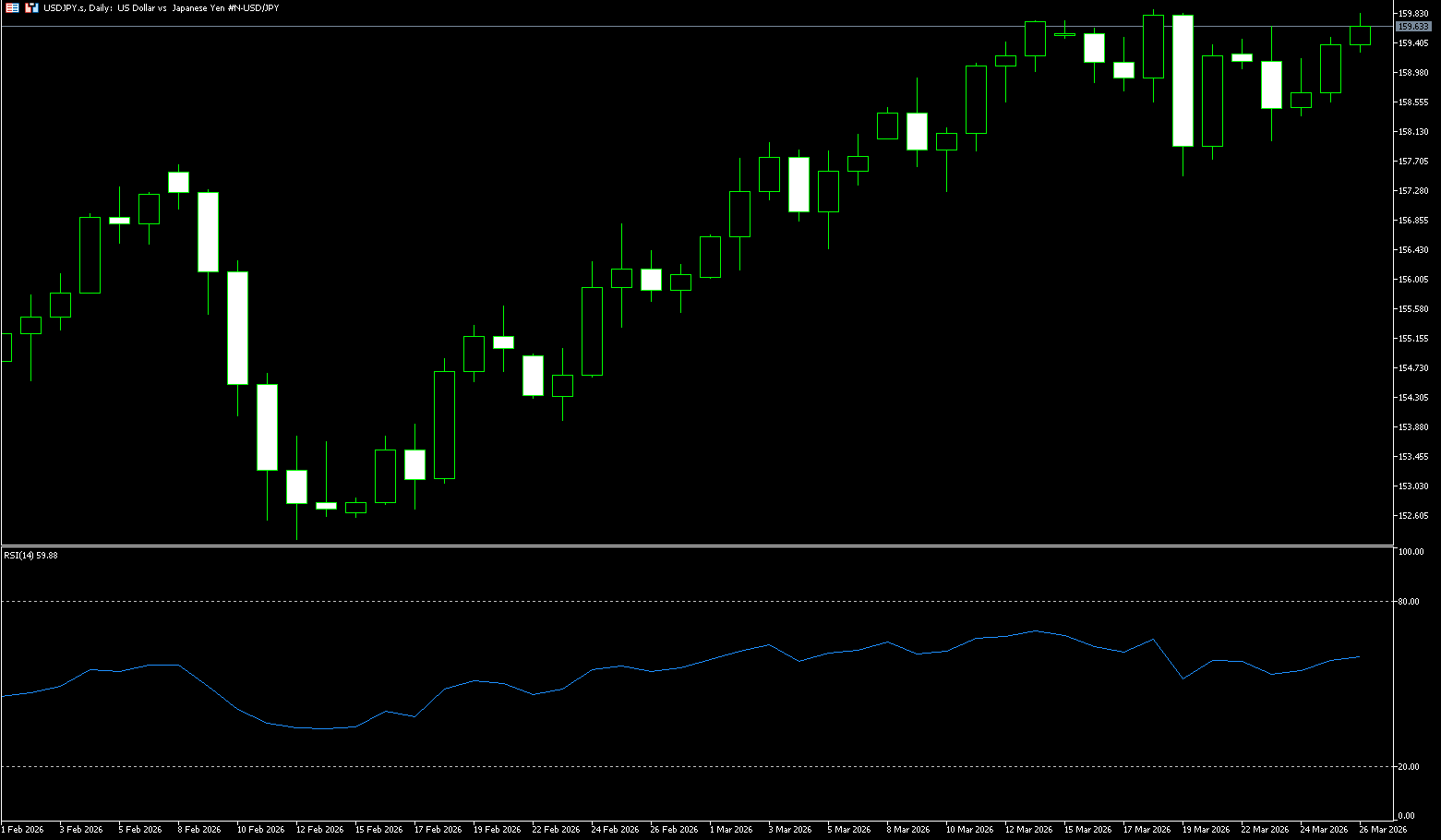Click the 152.605 price scale label

[x=1413, y=516]
